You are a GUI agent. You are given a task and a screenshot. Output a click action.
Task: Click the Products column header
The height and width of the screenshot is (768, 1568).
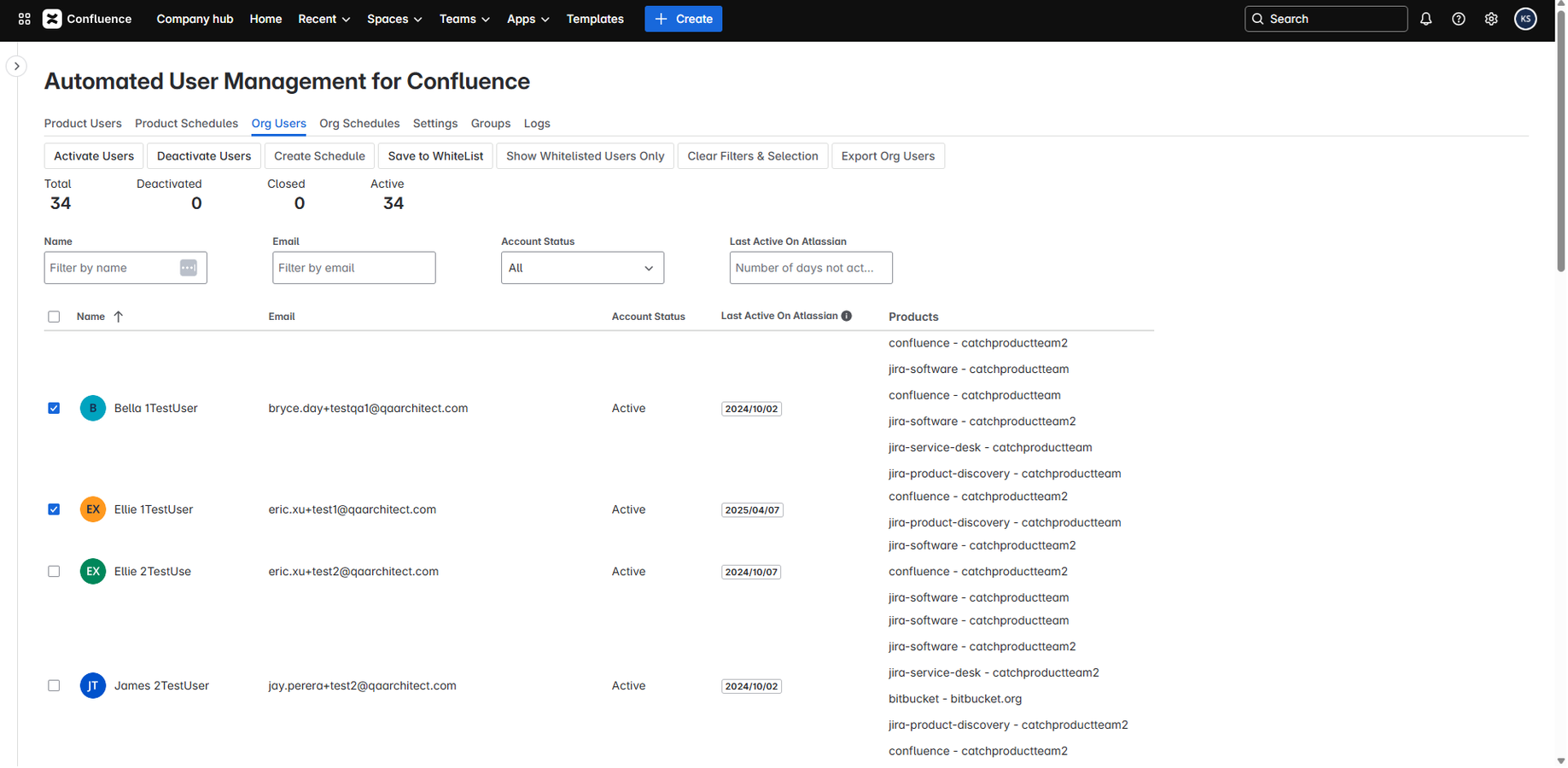[913, 317]
